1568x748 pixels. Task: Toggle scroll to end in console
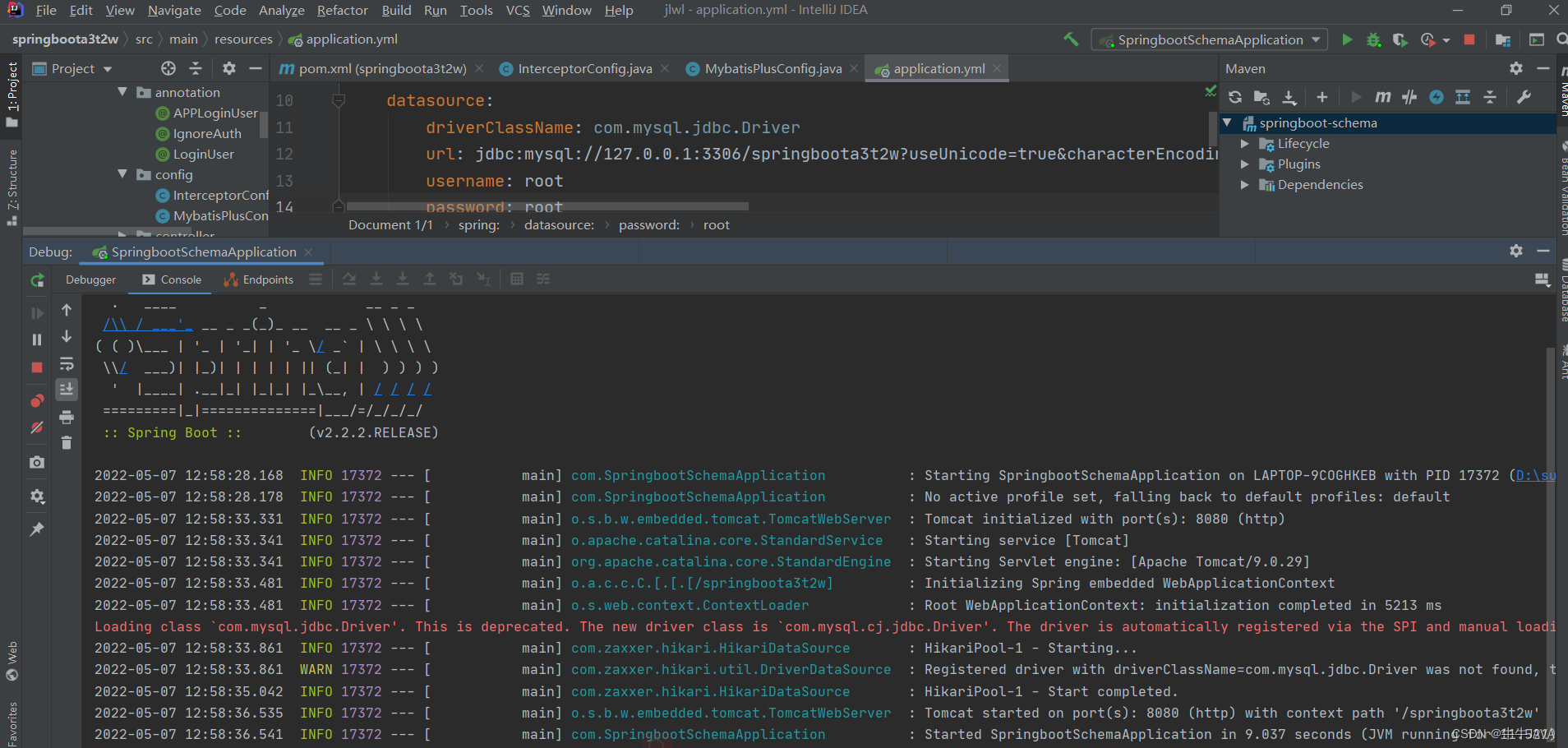coord(67,389)
